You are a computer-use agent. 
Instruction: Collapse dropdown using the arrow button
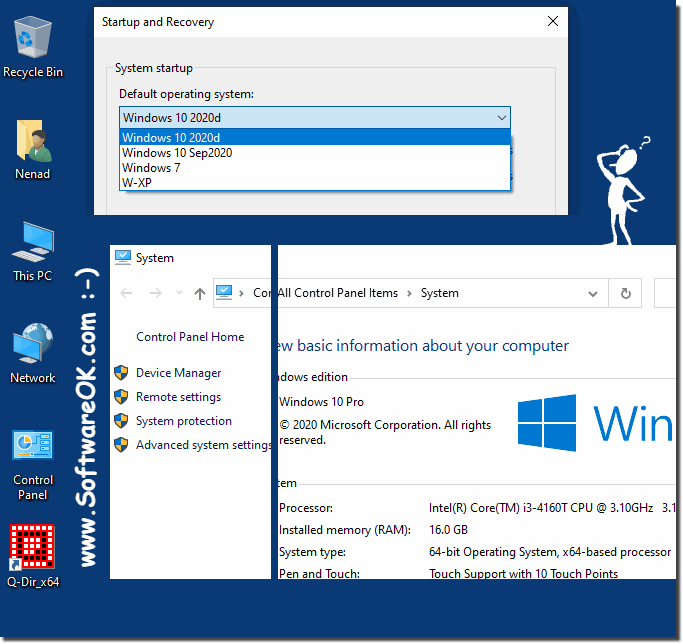[502, 118]
